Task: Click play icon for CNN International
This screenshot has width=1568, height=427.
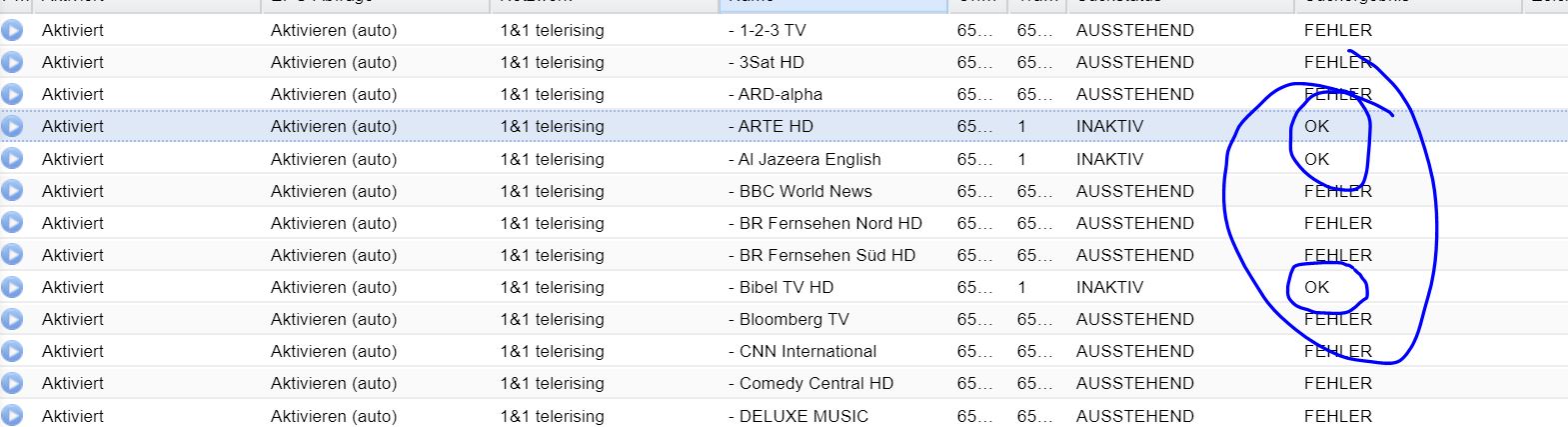Action: coord(12,351)
